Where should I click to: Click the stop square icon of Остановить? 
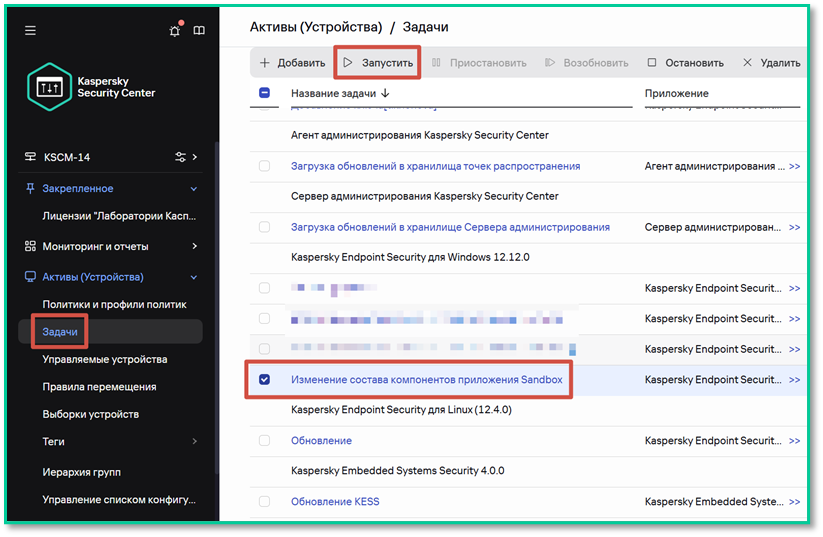(652, 62)
